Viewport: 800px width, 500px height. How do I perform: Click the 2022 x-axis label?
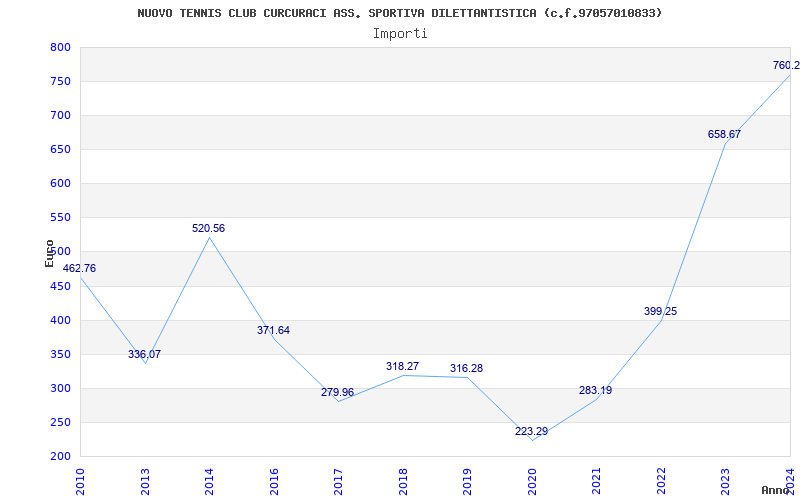click(x=661, y=481)
